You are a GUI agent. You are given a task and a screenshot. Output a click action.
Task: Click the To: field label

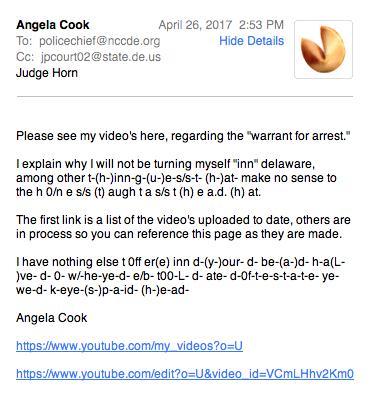coord(24,41)
